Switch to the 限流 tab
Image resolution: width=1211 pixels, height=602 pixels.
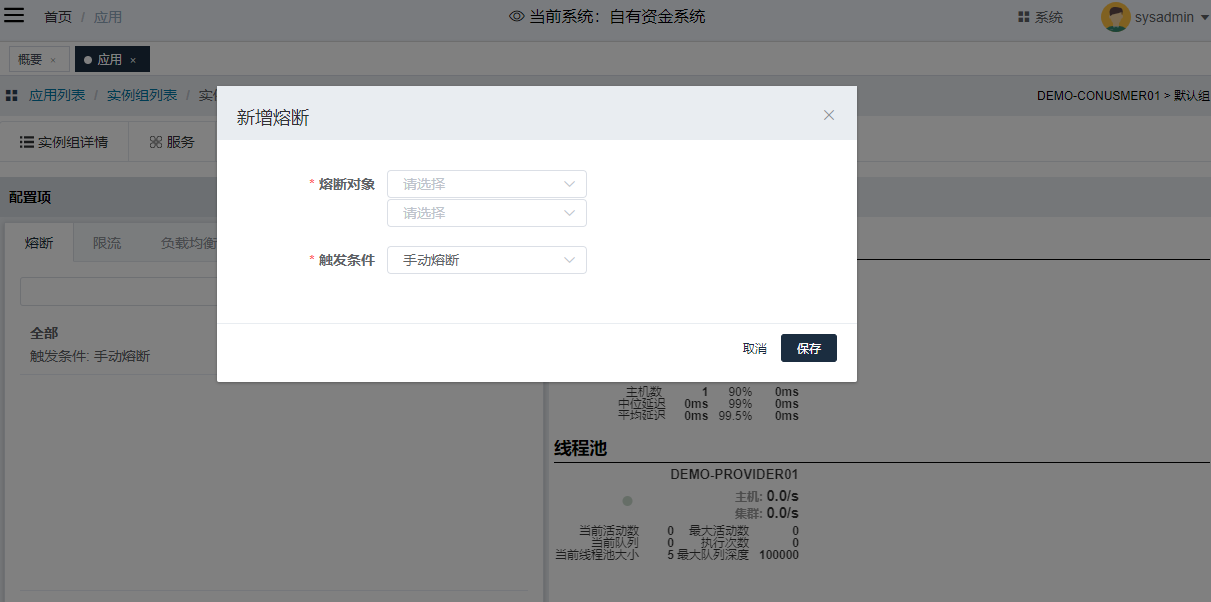[x=107, y=243]
